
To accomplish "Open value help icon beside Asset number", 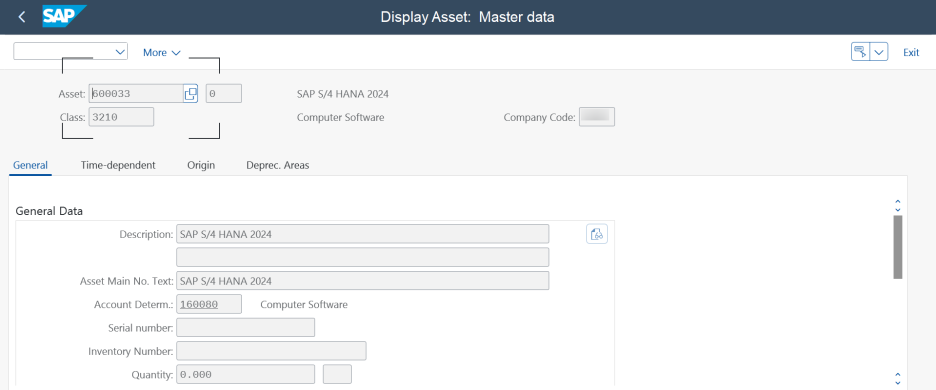I will point(190,94).
